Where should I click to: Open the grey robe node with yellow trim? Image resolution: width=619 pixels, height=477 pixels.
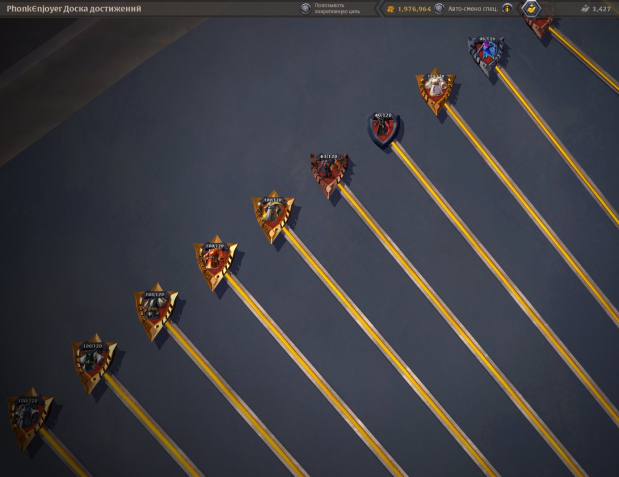pos(273,216)
